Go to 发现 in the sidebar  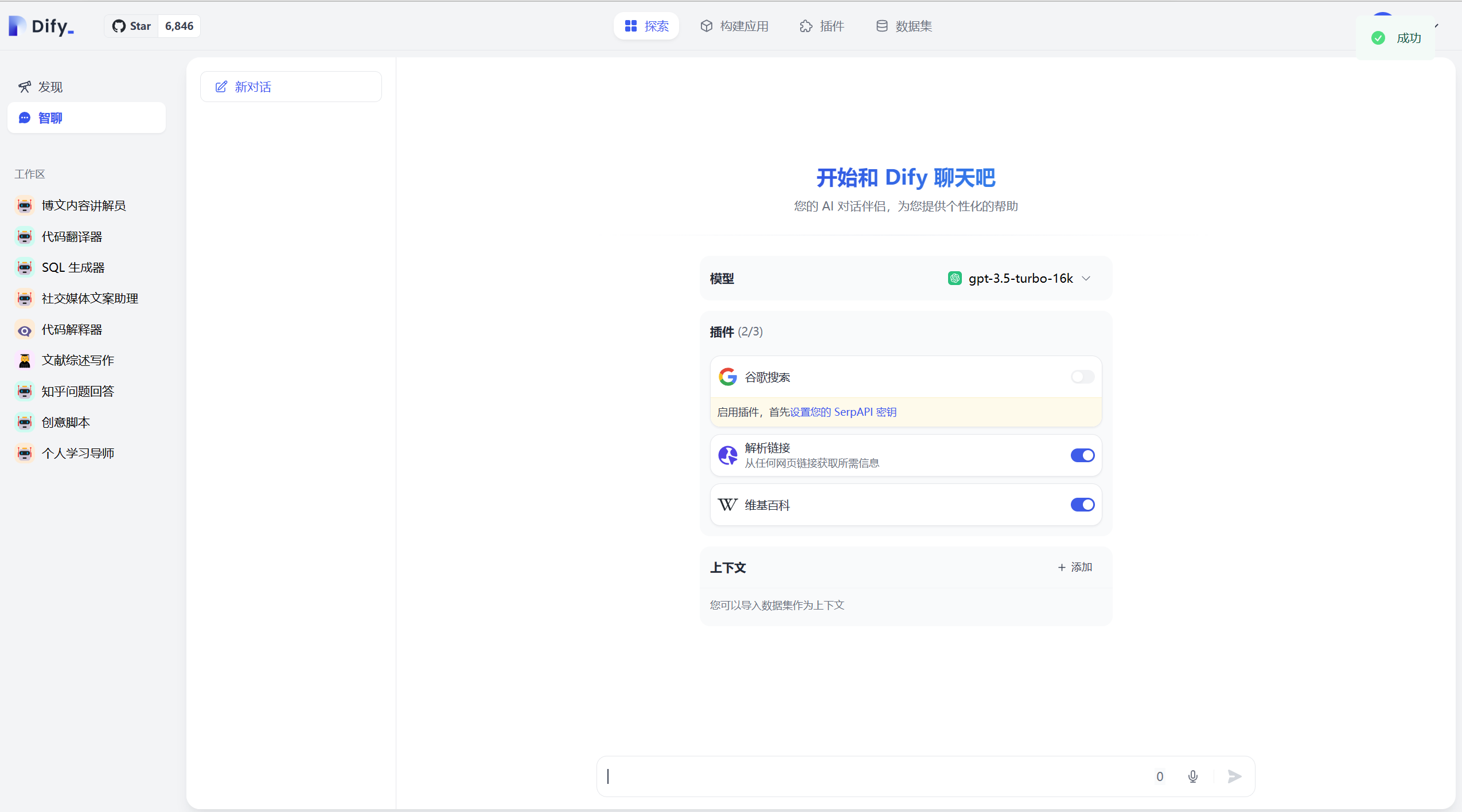[x=87, y=87]
